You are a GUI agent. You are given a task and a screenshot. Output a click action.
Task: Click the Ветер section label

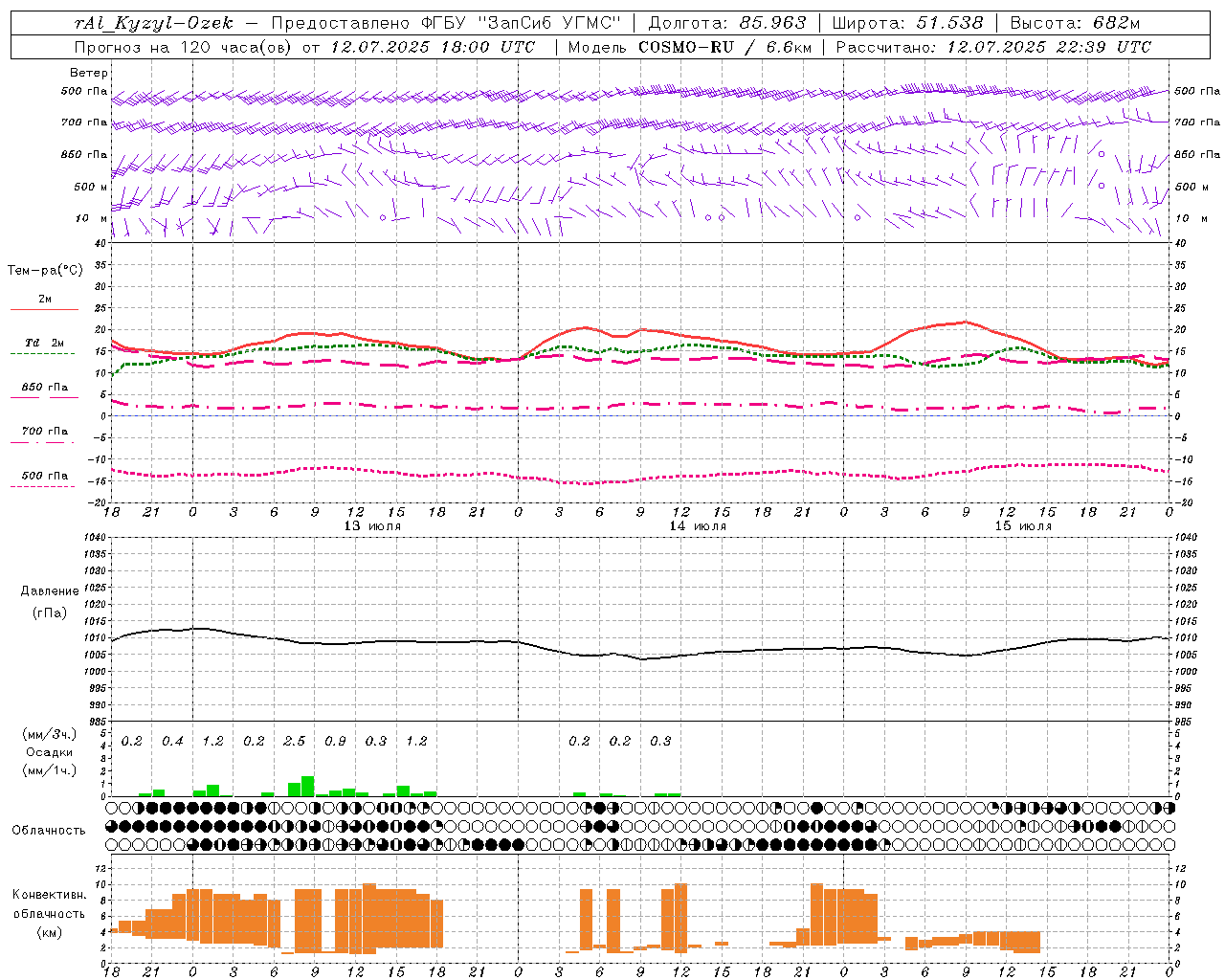(89, 73)
